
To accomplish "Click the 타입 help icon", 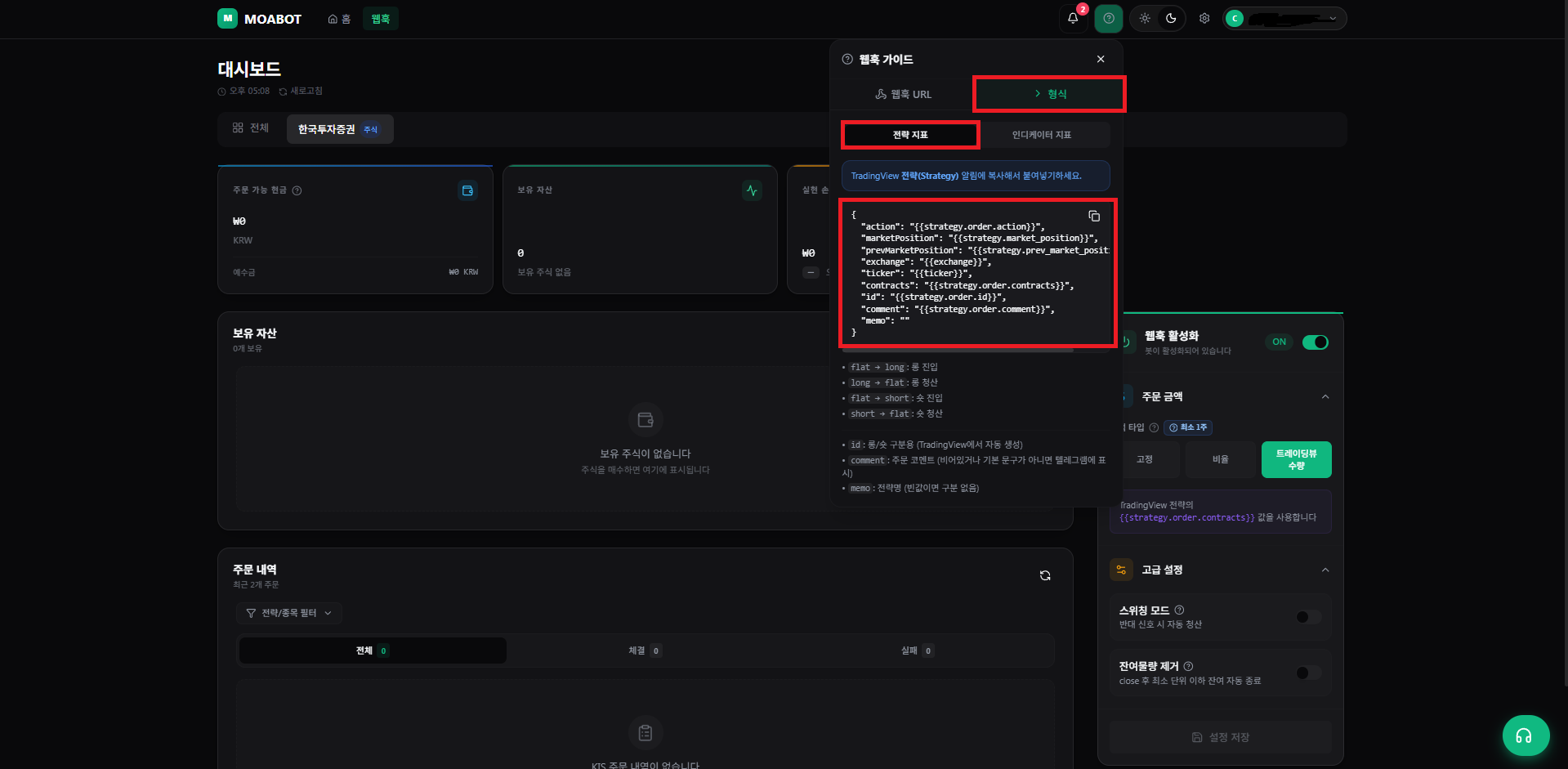I will tap(1154, 427).
